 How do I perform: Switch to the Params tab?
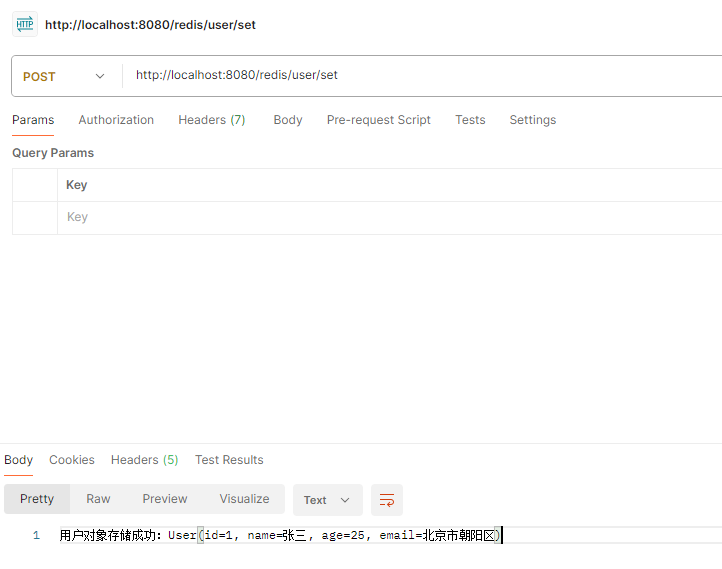pos(33,120)
